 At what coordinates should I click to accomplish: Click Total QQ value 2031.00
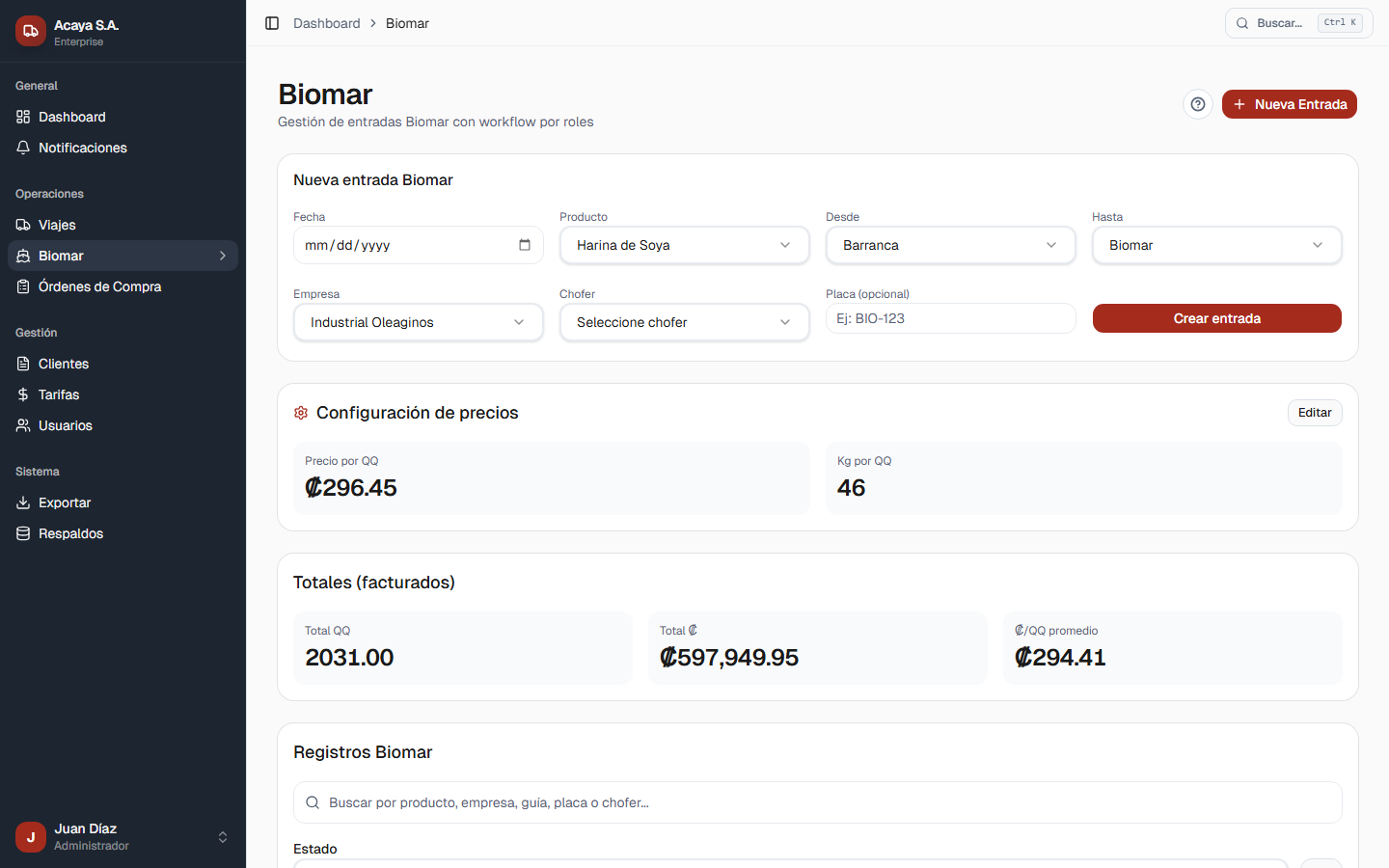(349, 658)
